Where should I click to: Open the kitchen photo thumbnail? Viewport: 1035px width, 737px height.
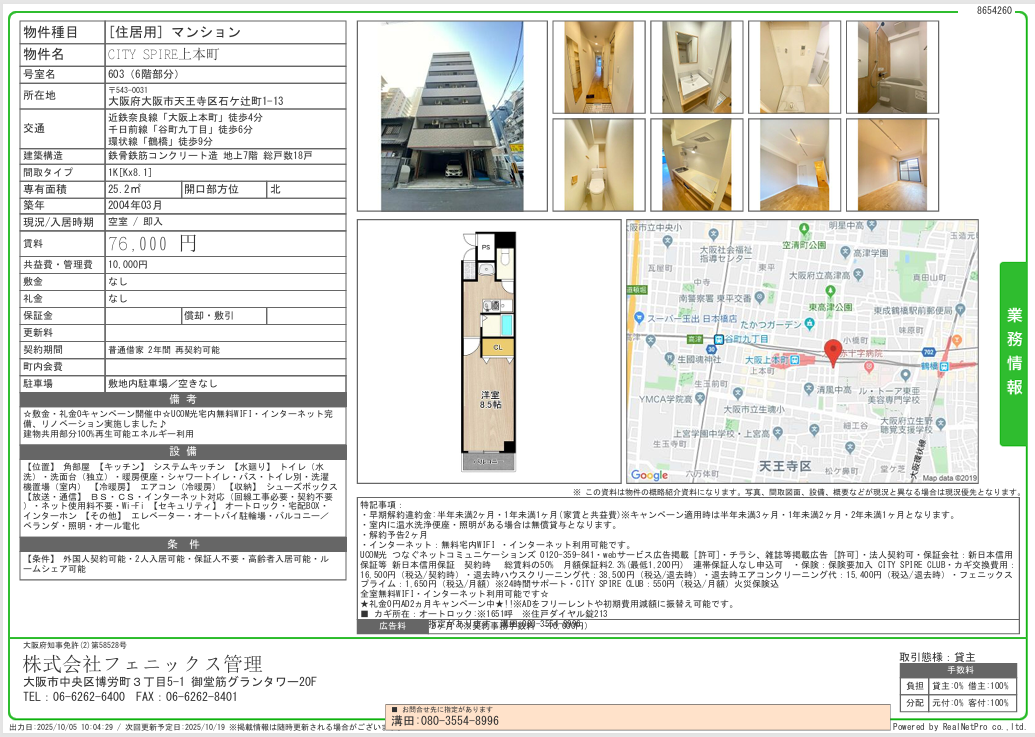coord(696,164)
